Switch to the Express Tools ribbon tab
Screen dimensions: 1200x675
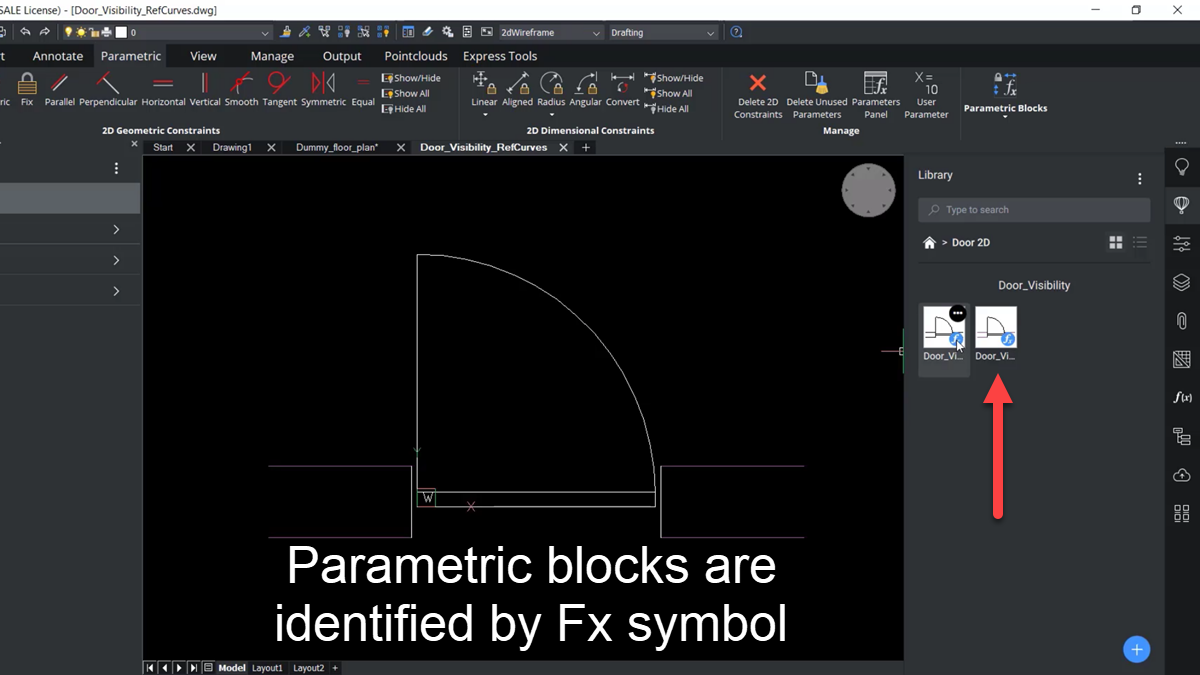[500, 56]
